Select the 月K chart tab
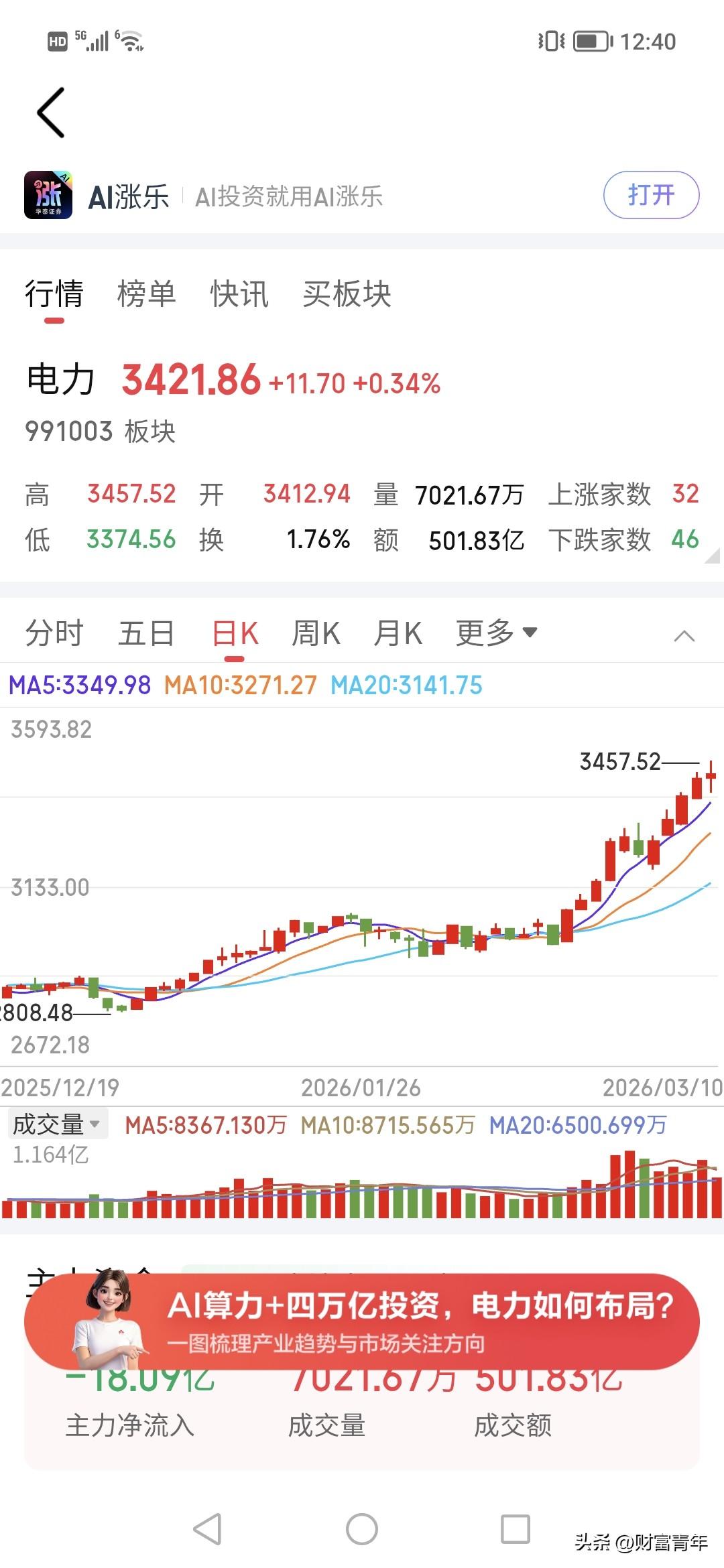 (x=398, y=633)
